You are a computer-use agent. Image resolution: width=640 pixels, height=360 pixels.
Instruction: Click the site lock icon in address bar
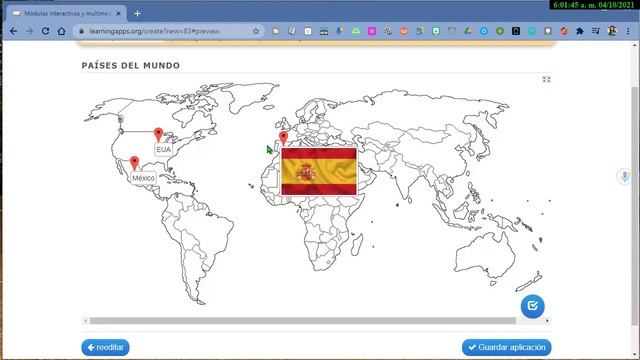[81, 31]
